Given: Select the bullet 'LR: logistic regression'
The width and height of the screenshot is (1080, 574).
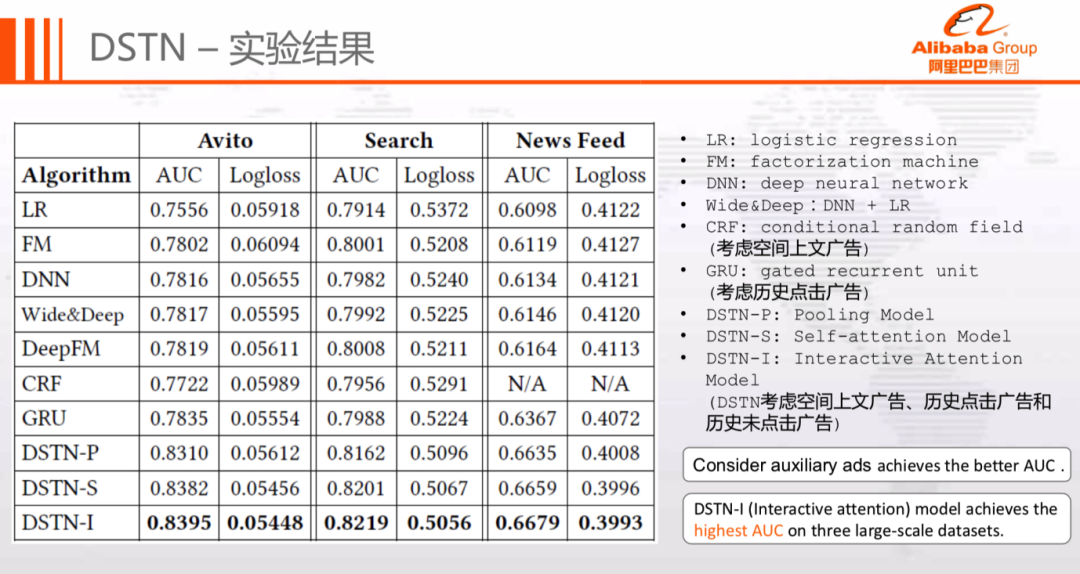Looking at the screenshot, I should pos(831,140).
